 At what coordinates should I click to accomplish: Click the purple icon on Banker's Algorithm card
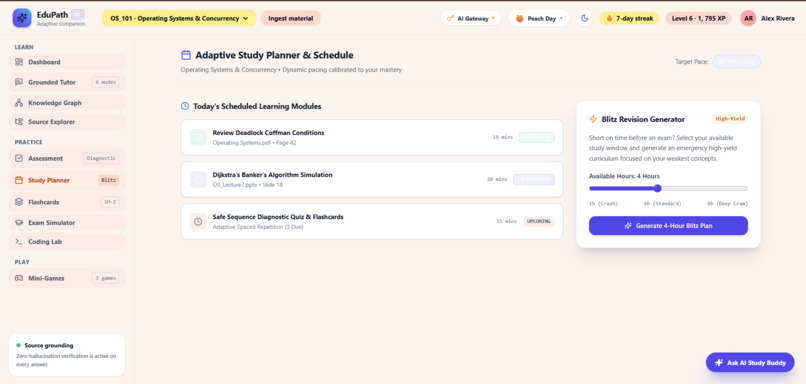(198, 179)
